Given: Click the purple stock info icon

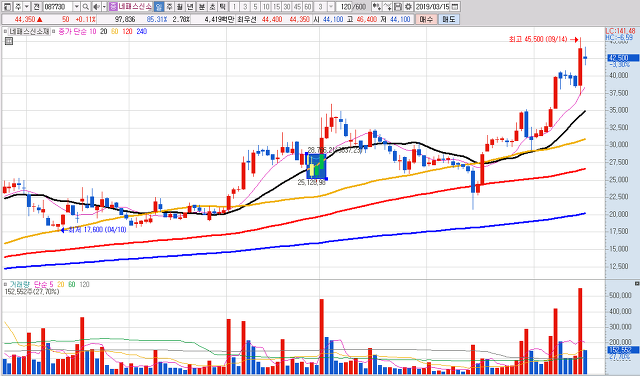Looking at the screenshot, I should coord(113,7).
